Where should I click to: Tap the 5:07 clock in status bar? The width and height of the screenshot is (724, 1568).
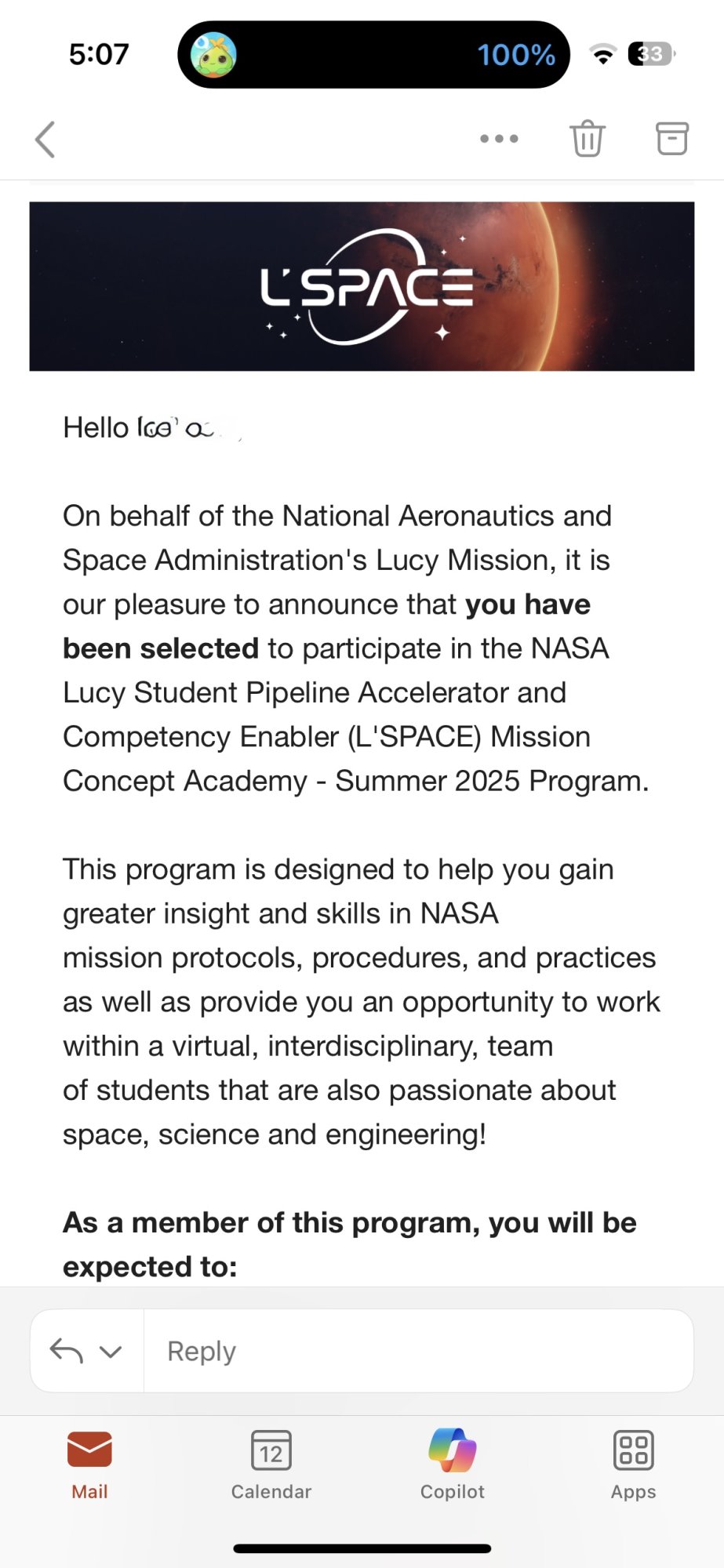pyautogui.click(x=99, y=54)
